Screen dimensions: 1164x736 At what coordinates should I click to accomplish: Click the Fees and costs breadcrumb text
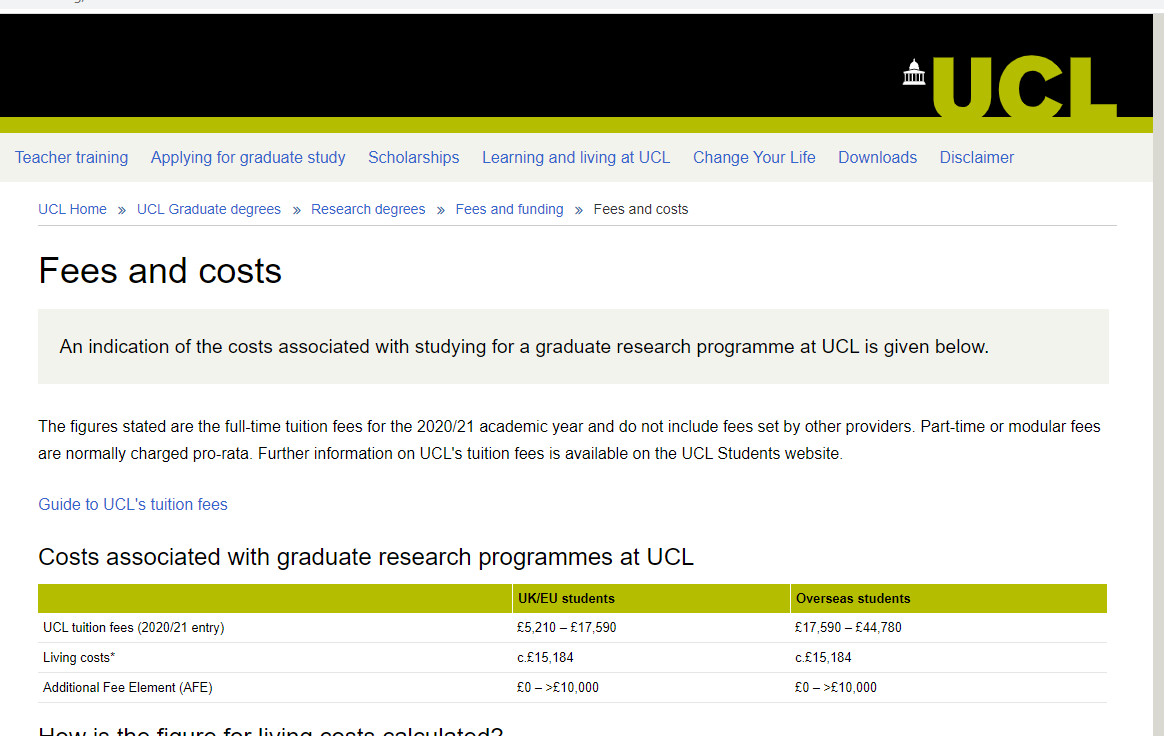point(641,209)
